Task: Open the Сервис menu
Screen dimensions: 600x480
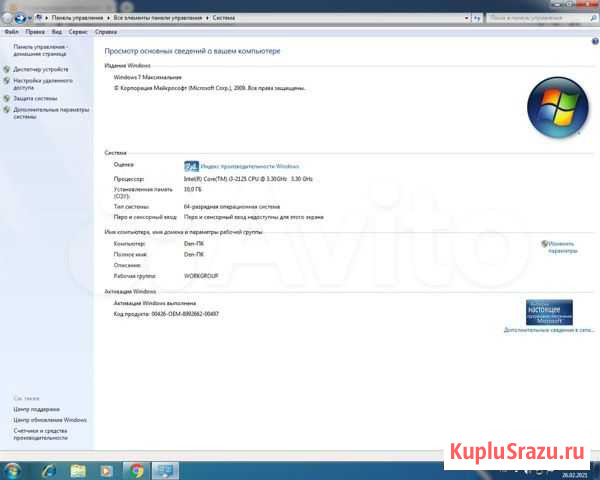Action: point(78,32)
